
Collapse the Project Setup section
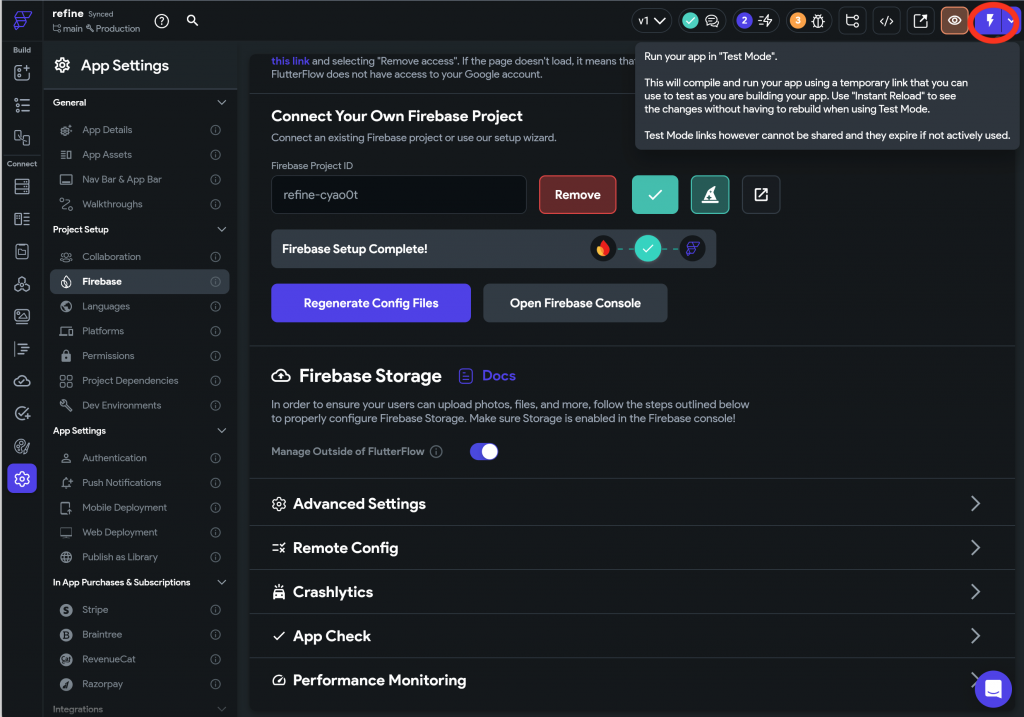pyautogui.click(x=221, y=229)
